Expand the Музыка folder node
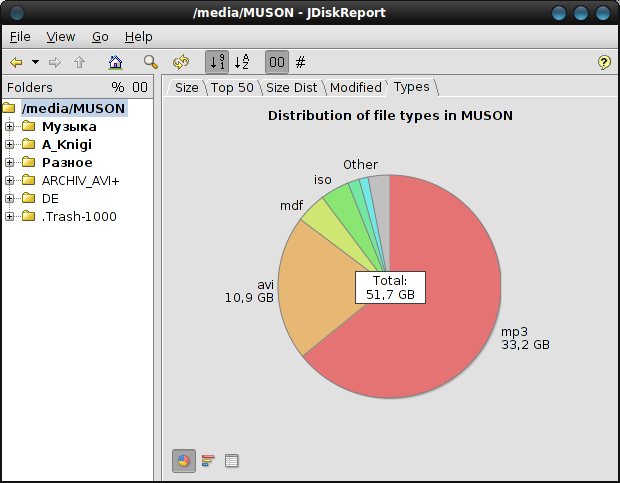Image resolution: width=620 pixels, height=483 pixels. pos(9,126)
